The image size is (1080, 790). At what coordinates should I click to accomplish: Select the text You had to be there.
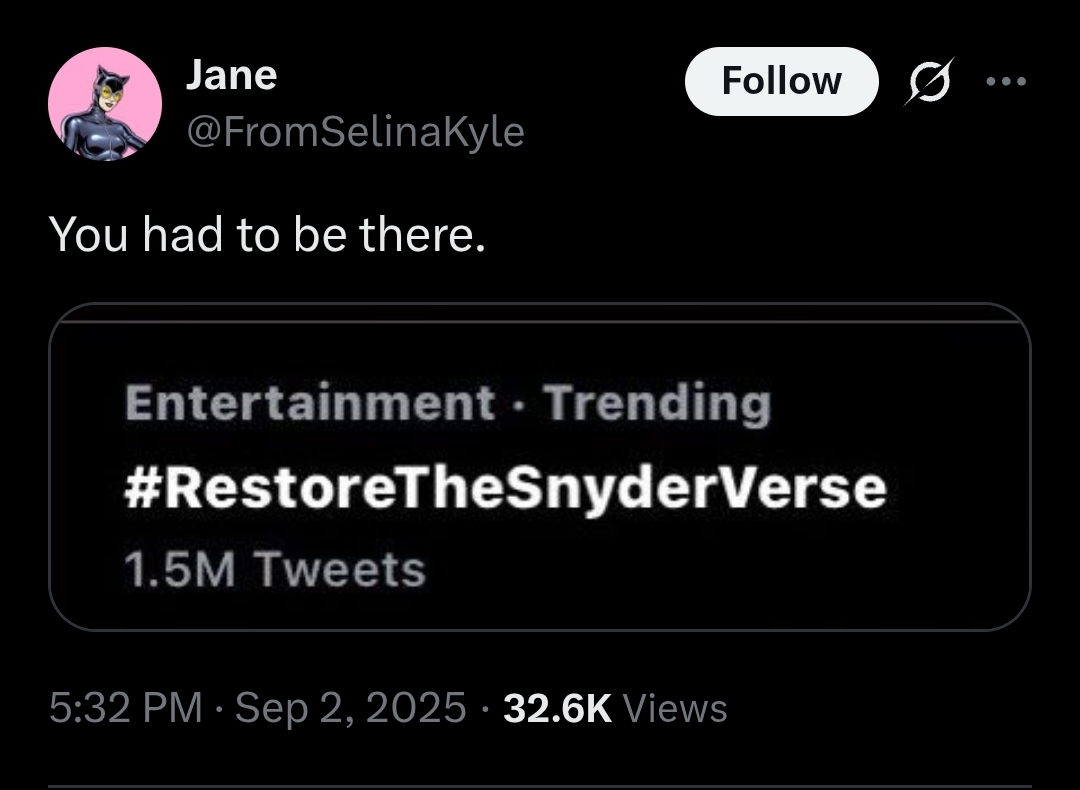pyautogui.click(x=267, y=234)
